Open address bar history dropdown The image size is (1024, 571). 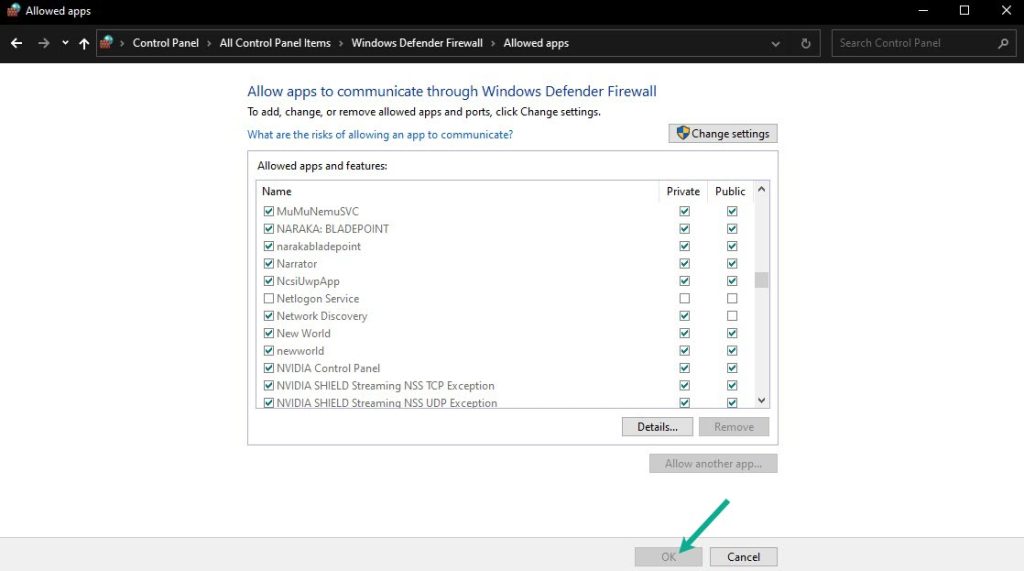click(775, 44)
